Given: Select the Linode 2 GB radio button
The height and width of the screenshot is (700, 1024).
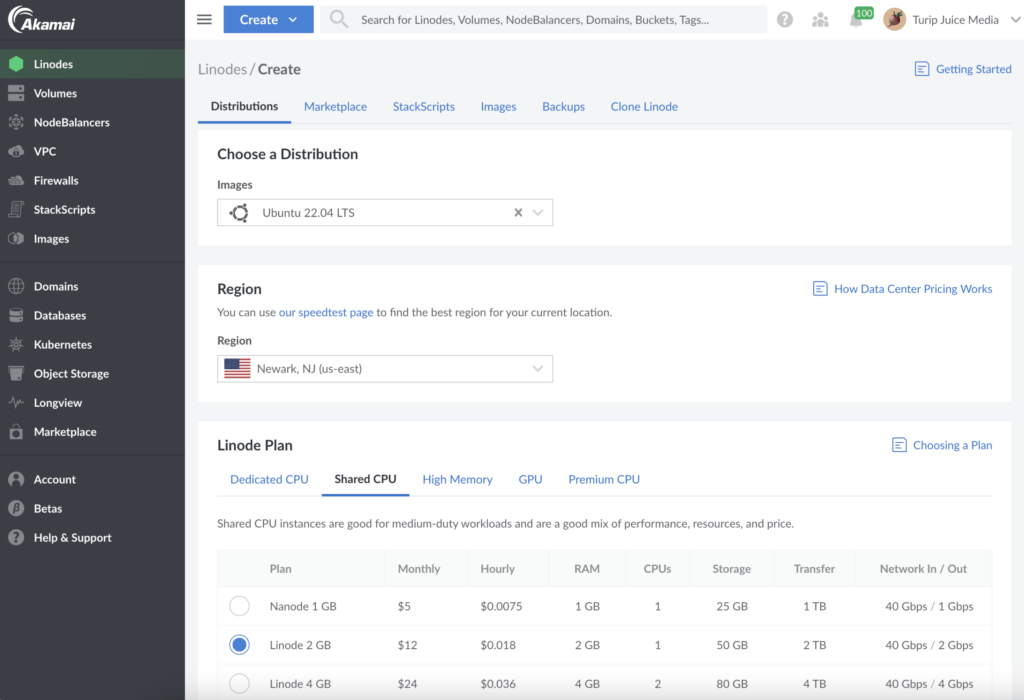Looking at the screenshot, I should tap(238, 645).
